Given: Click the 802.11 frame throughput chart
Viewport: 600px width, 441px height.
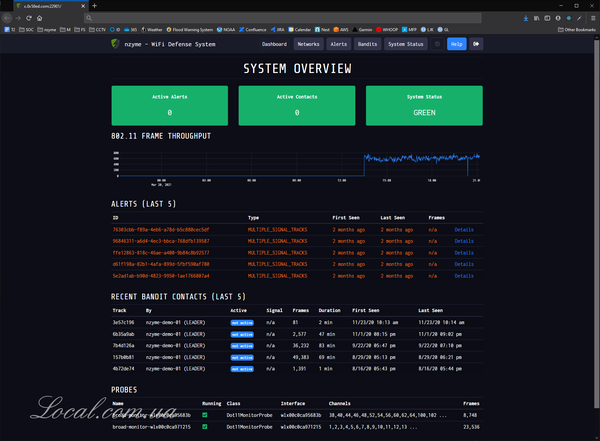Looking at the screenshot, I should coord(300,163).
